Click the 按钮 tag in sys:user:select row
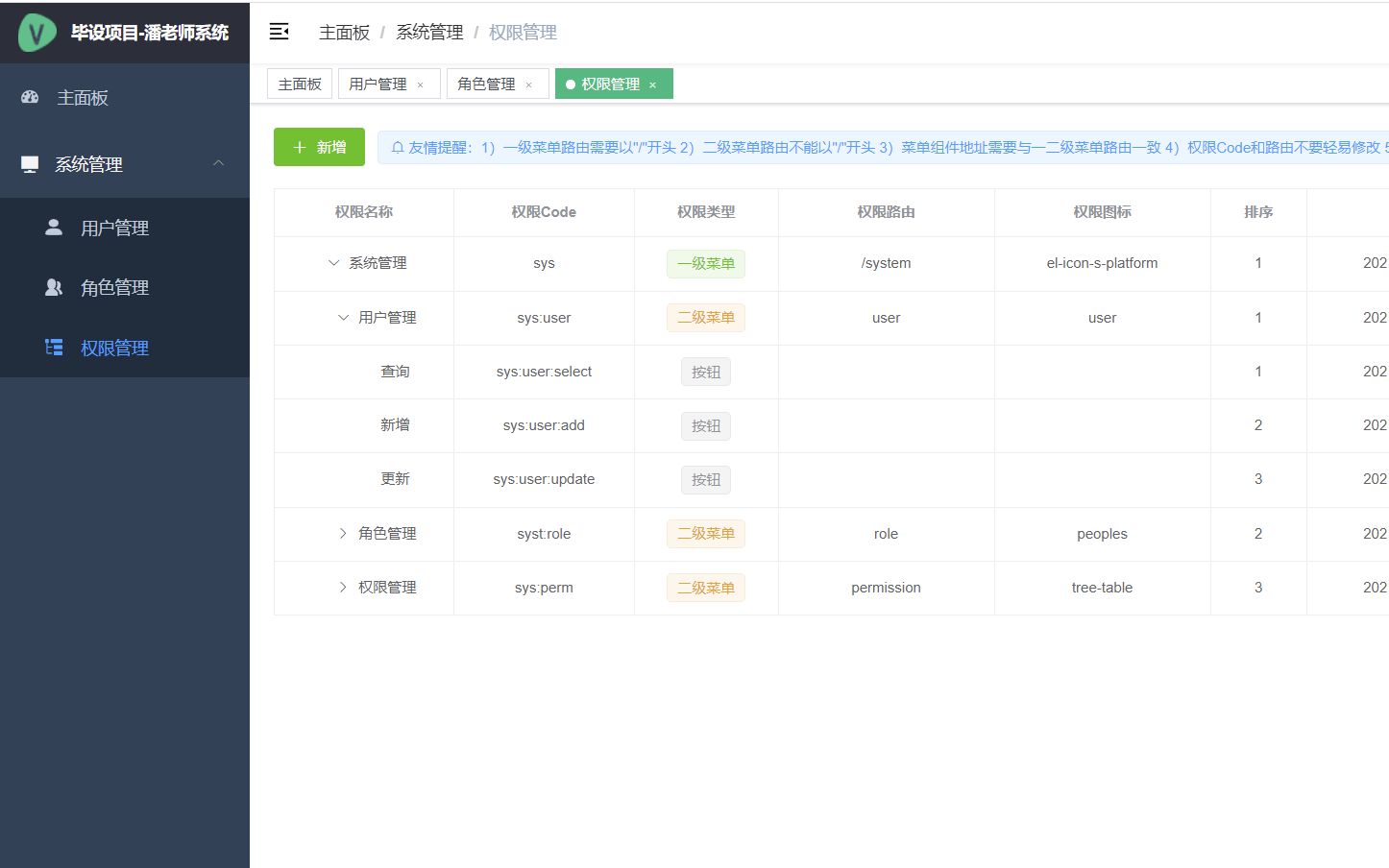 point(706,373)
